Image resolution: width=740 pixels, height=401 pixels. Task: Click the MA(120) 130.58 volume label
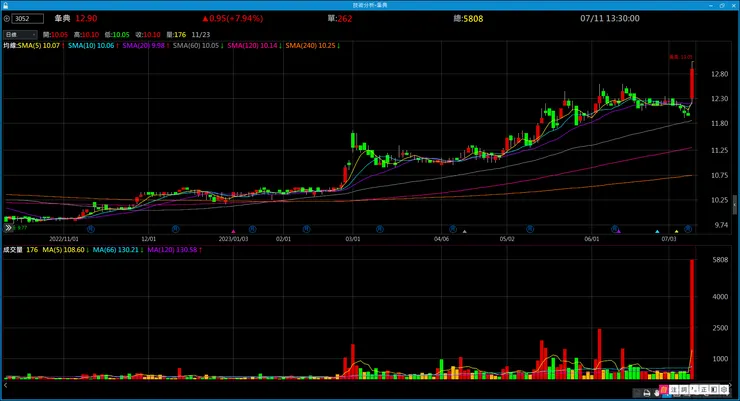(x=172, y=250)
